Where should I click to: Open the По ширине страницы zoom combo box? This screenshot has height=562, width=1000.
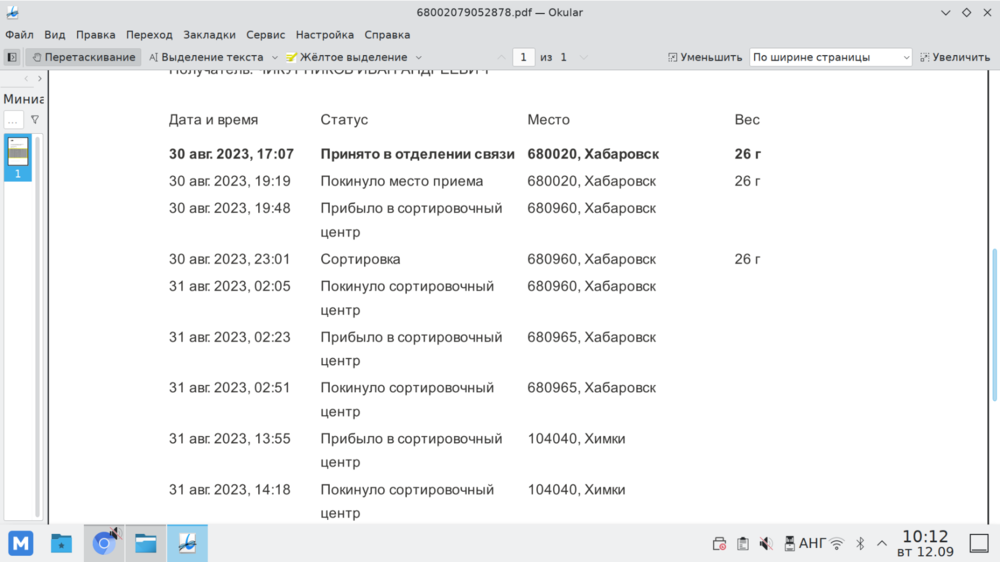pyautogui.click(x=830, y=58)
